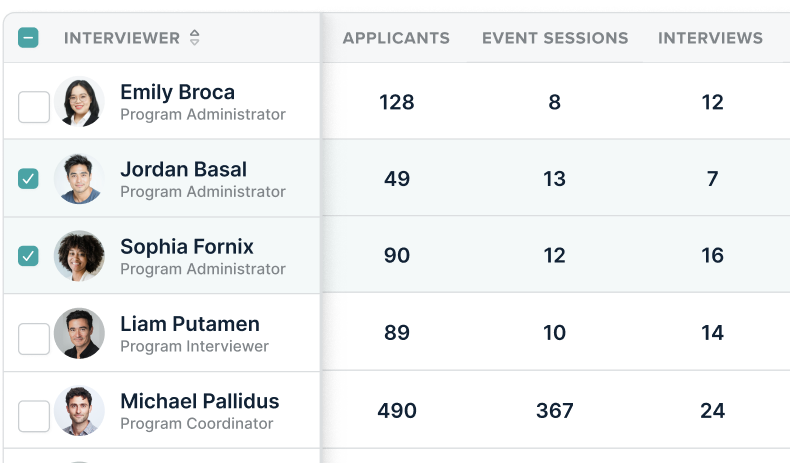
Task: Click Emily Broca's profile avatar
Action: [x=79, y=102]
